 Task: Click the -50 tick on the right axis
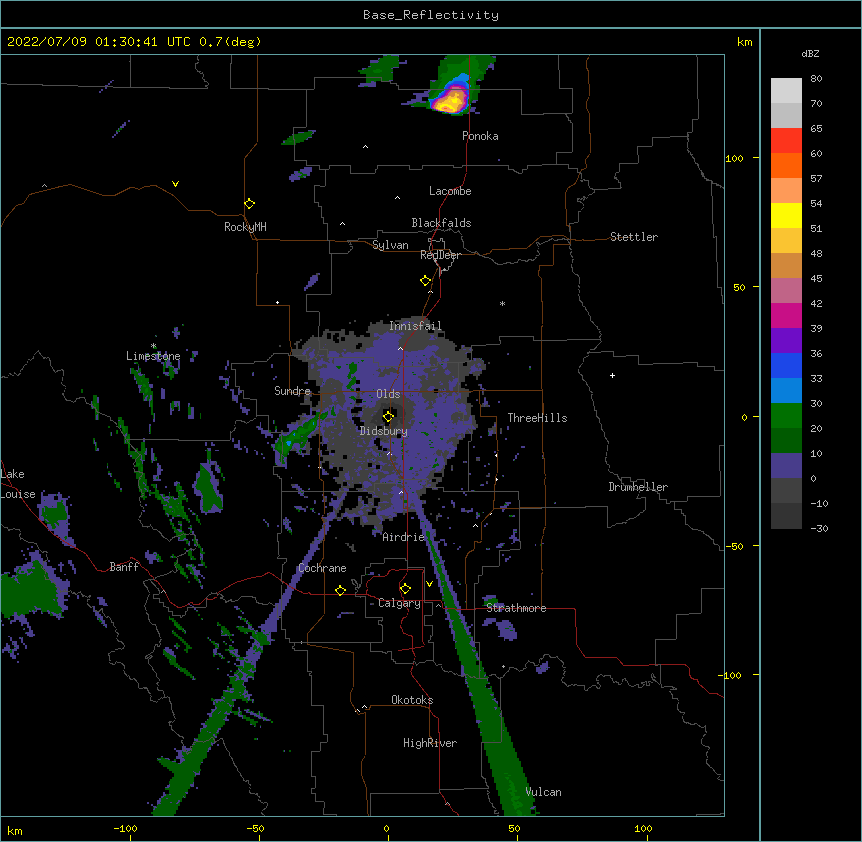(x=734, y=546)
